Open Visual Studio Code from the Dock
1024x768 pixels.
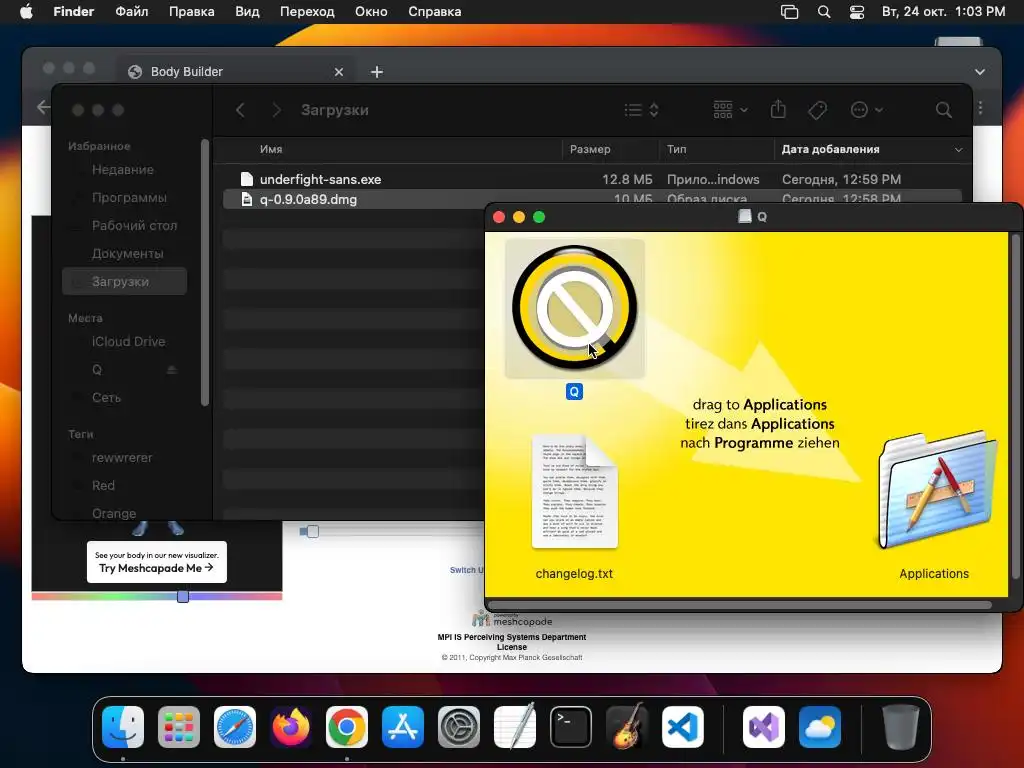coord(682,727)
